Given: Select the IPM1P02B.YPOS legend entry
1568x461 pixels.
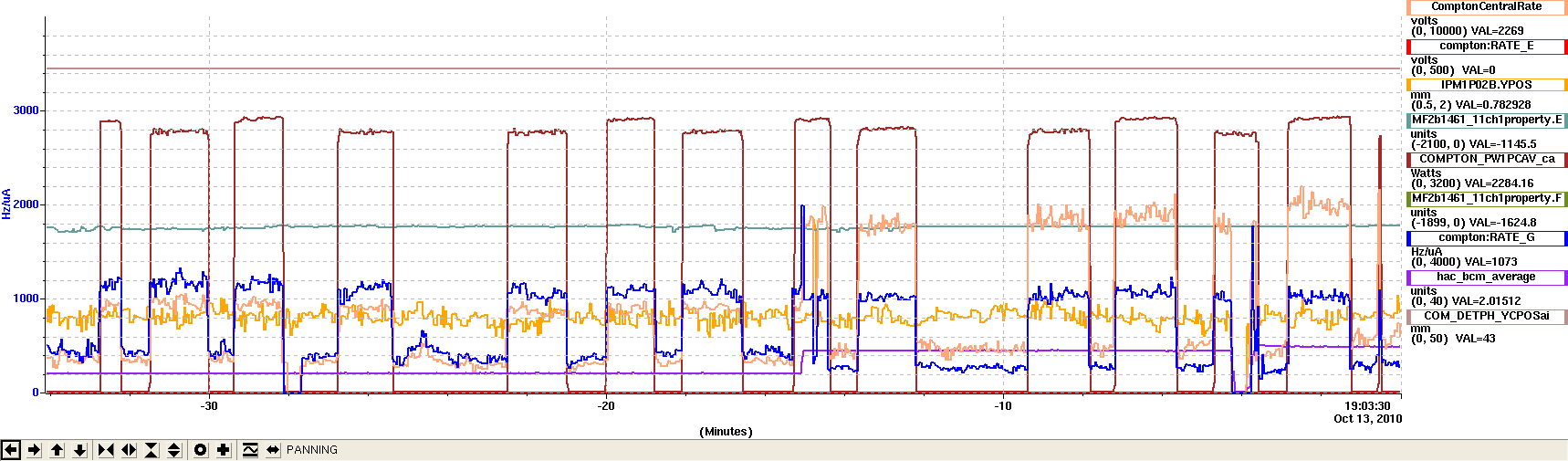Looking at the screenshot, I should (x=1487, y=85).
